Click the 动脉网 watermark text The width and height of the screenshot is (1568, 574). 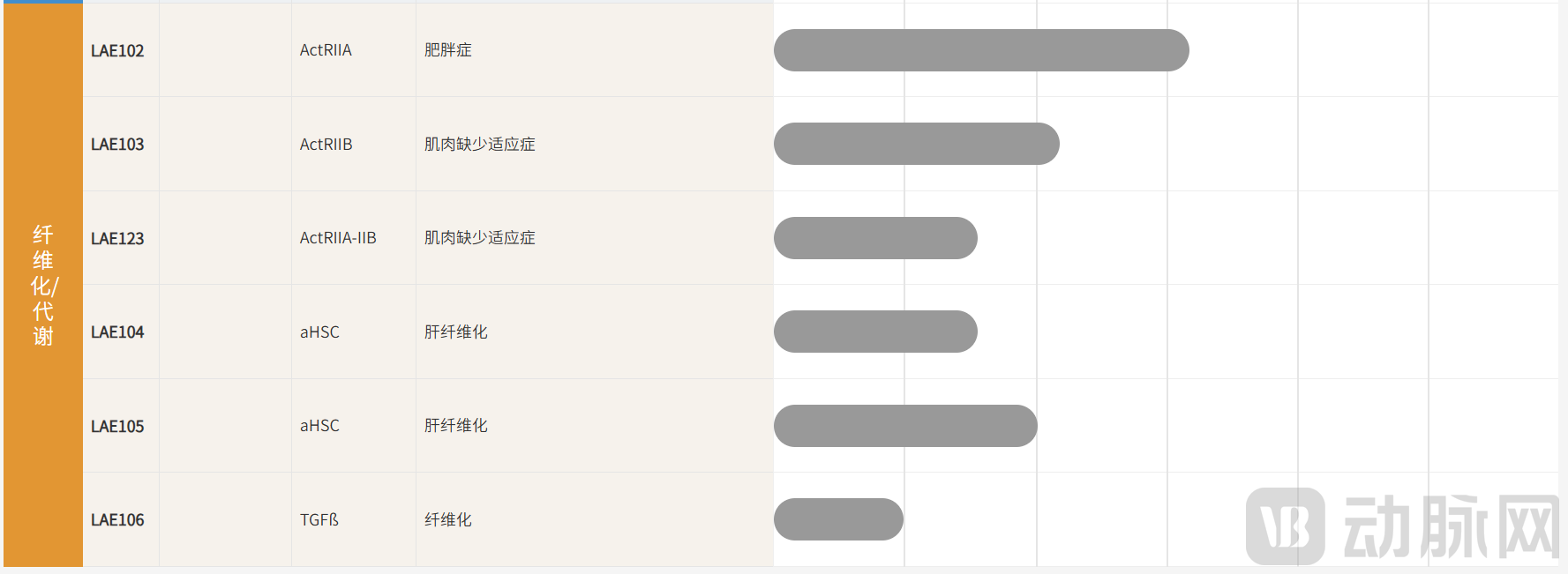click(1450, 526)
